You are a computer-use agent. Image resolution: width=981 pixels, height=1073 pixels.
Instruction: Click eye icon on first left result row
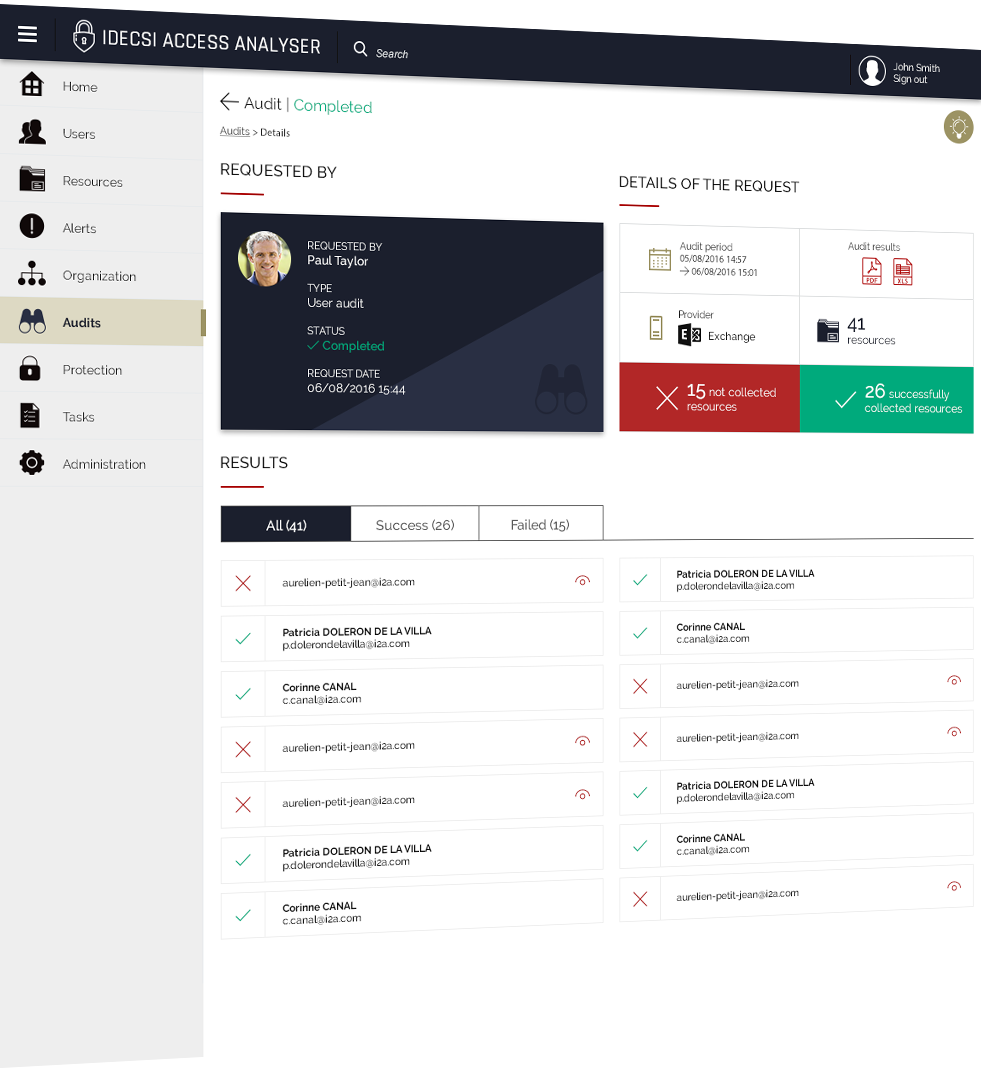(x=583, y=580)
